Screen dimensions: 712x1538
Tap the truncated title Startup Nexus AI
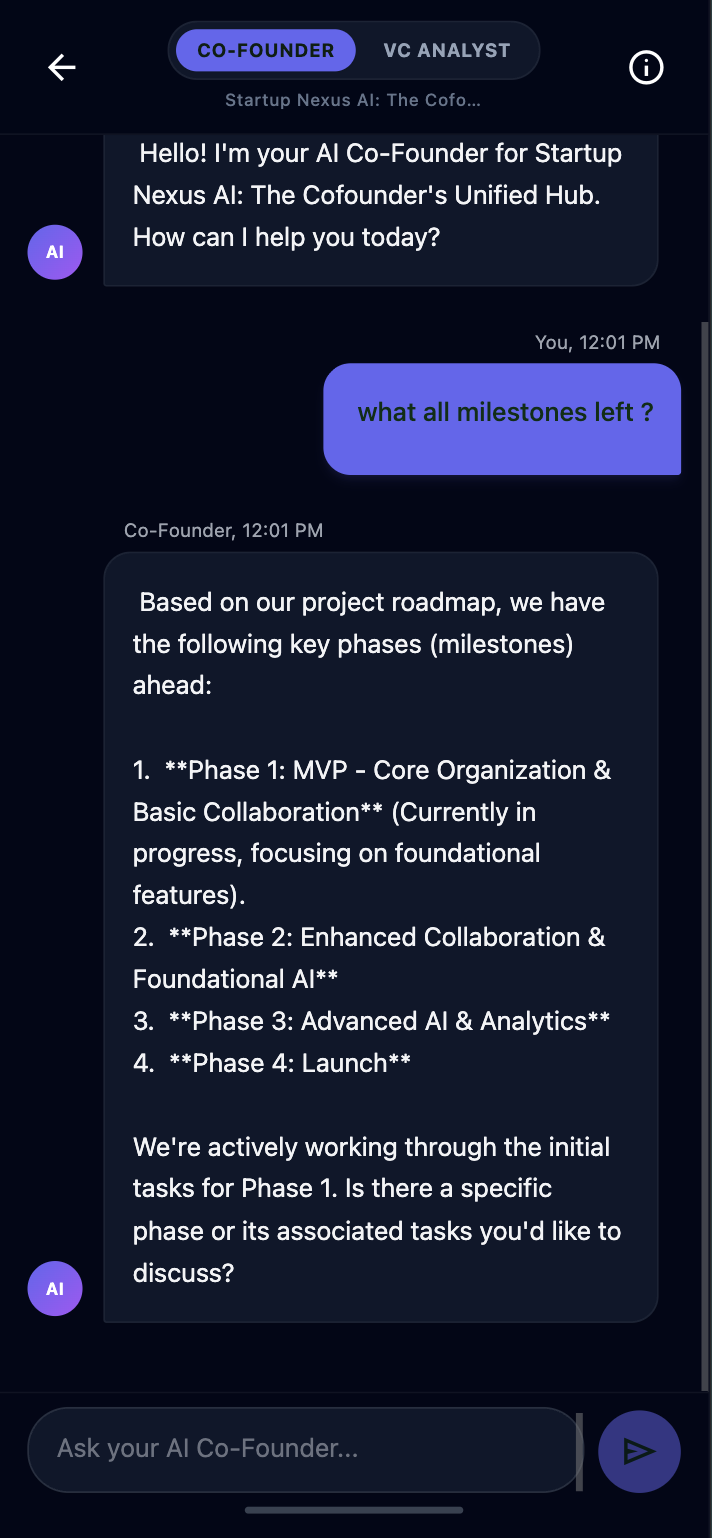pyautogui.click(x=352, y=100)
